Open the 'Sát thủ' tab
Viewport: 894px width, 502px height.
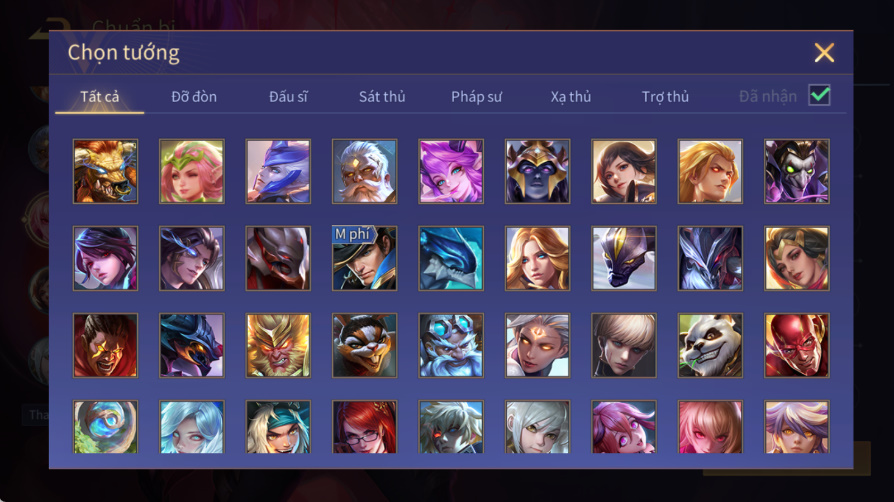(x=382, y=96)
